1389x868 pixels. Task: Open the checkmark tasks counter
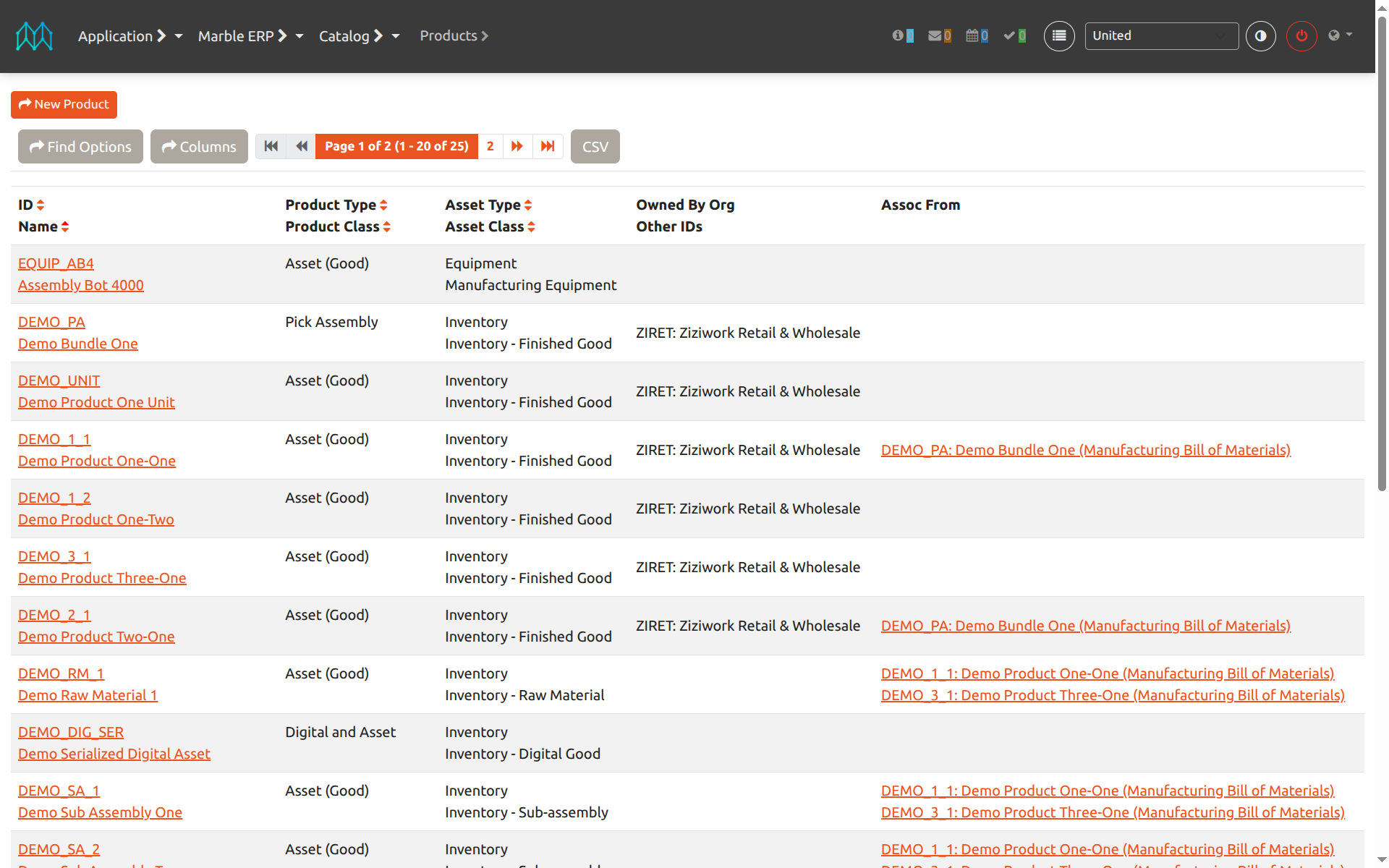click(x=1014, y=35)
